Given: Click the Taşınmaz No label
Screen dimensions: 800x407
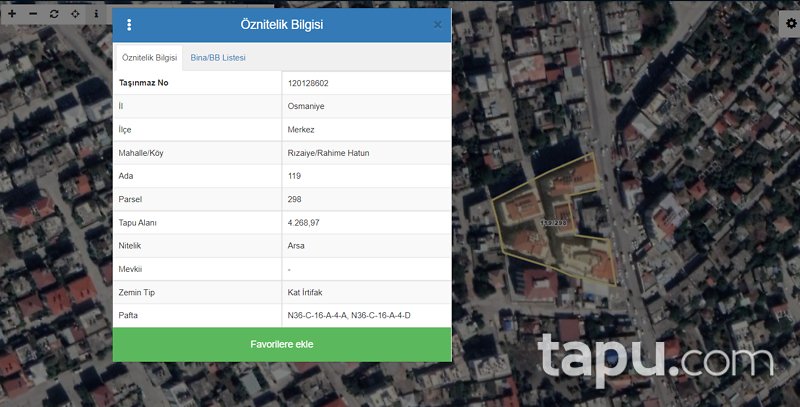Looking at the screenshot, I should (x=143, y=83).
